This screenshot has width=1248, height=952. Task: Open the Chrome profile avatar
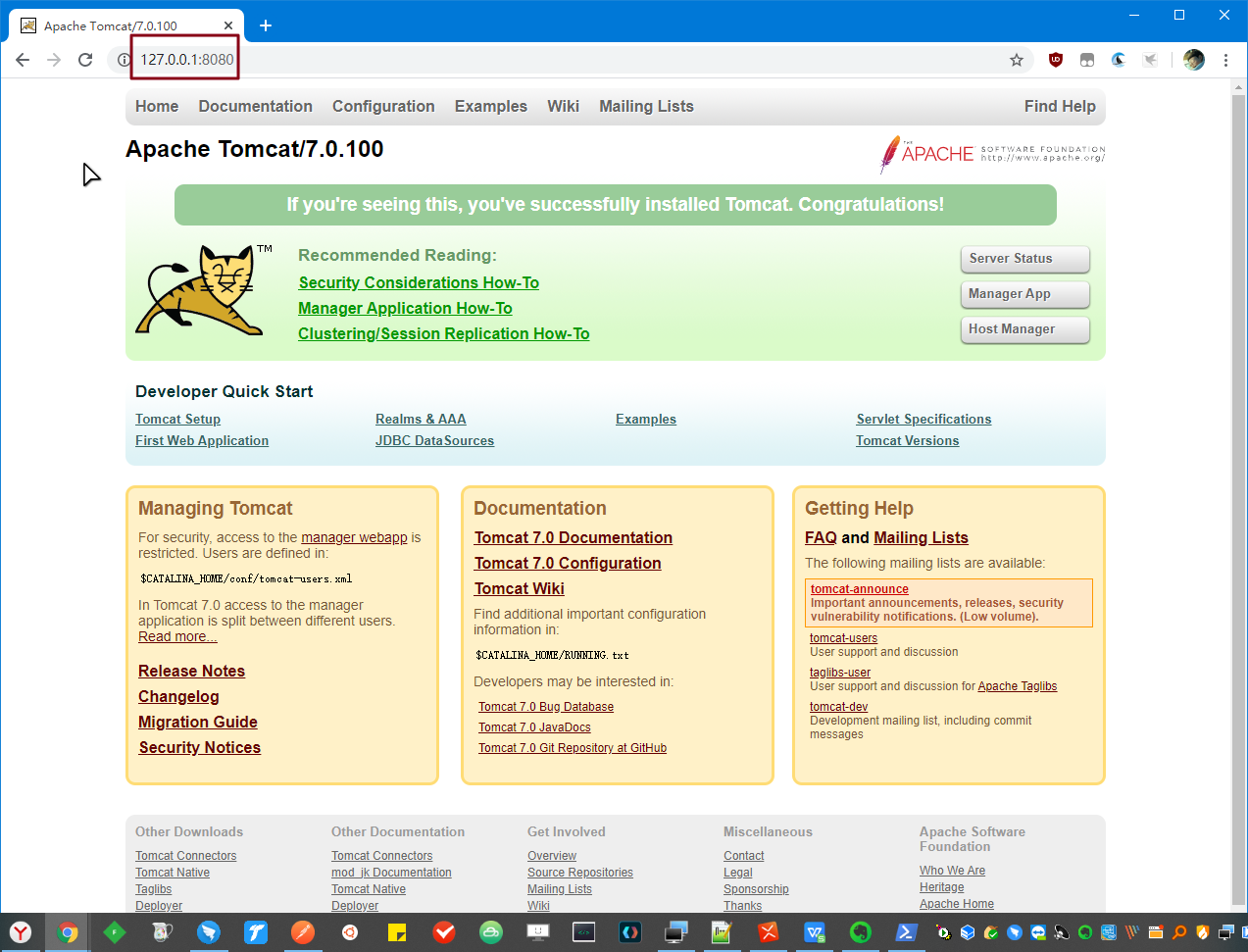pyautogui.click(x=1194, y=60)
